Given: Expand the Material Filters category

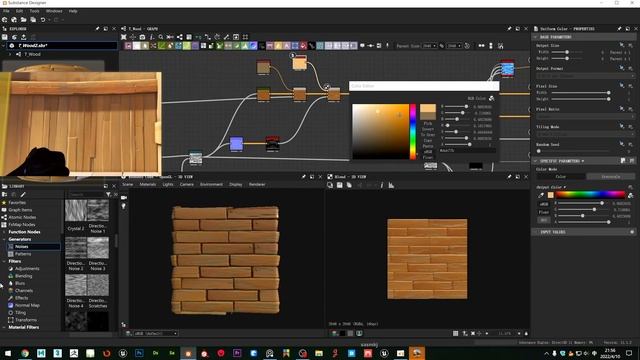Looking at the screenshot, I should pyautogui.click(x=4, y=327).
